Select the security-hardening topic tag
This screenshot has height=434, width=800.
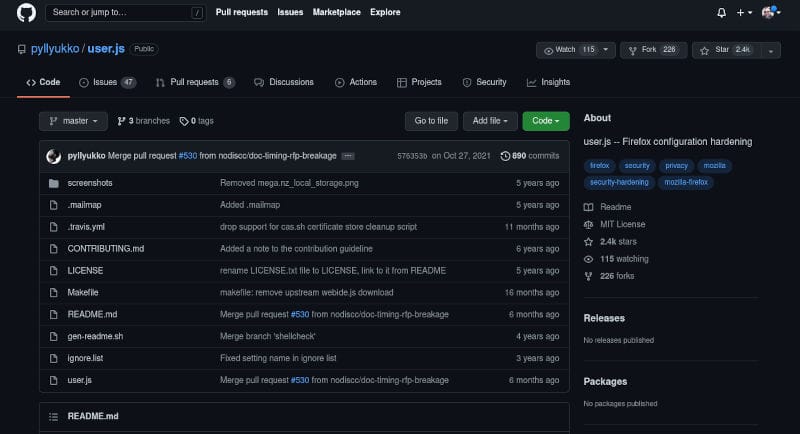619,183
